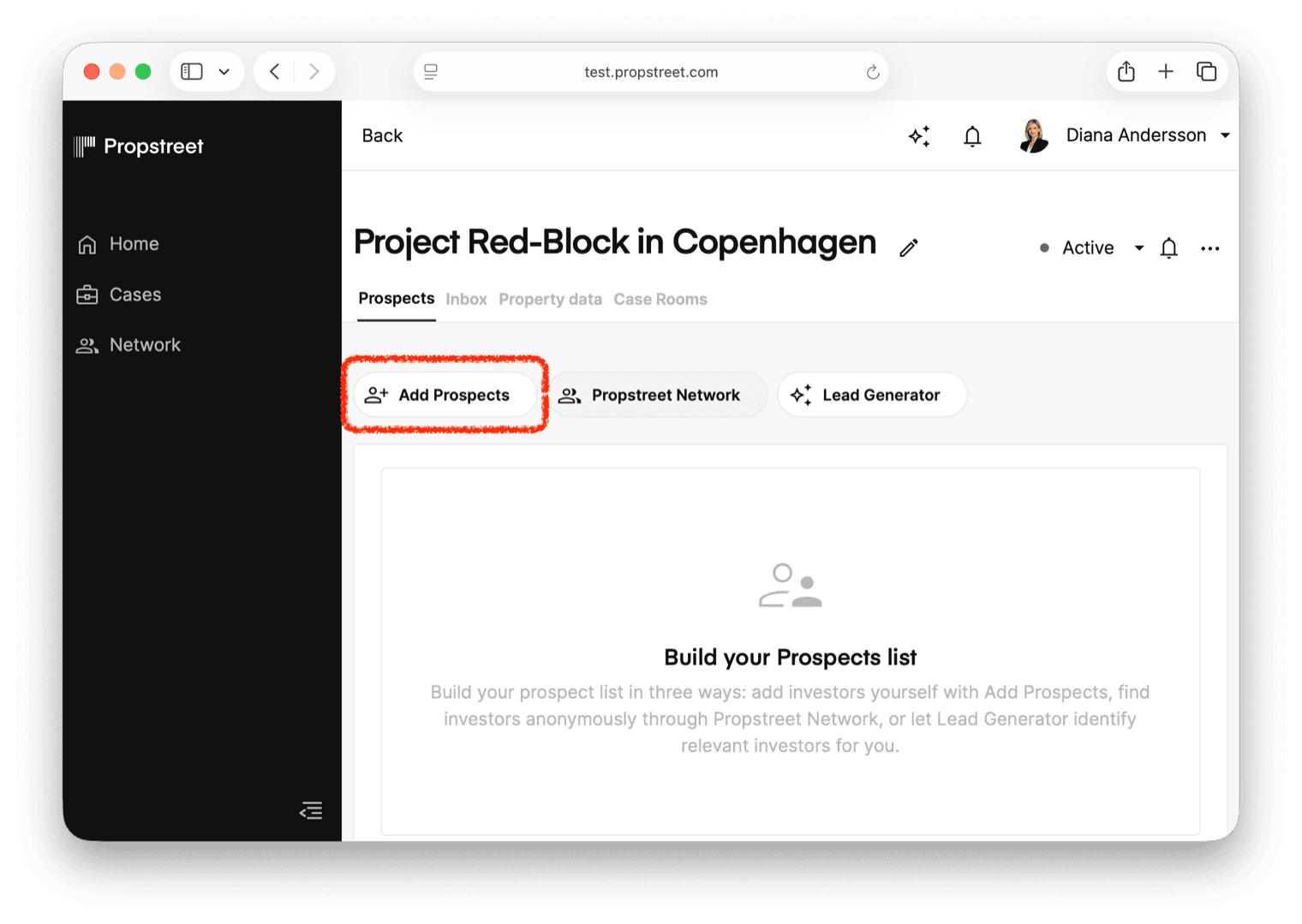
Task: Collapse the sidebar using bottom collapse icon
Action: point(311,810)
